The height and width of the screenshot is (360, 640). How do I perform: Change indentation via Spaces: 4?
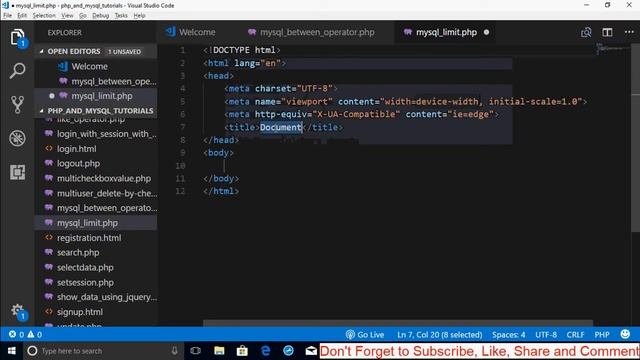click(x=509, y=335)
